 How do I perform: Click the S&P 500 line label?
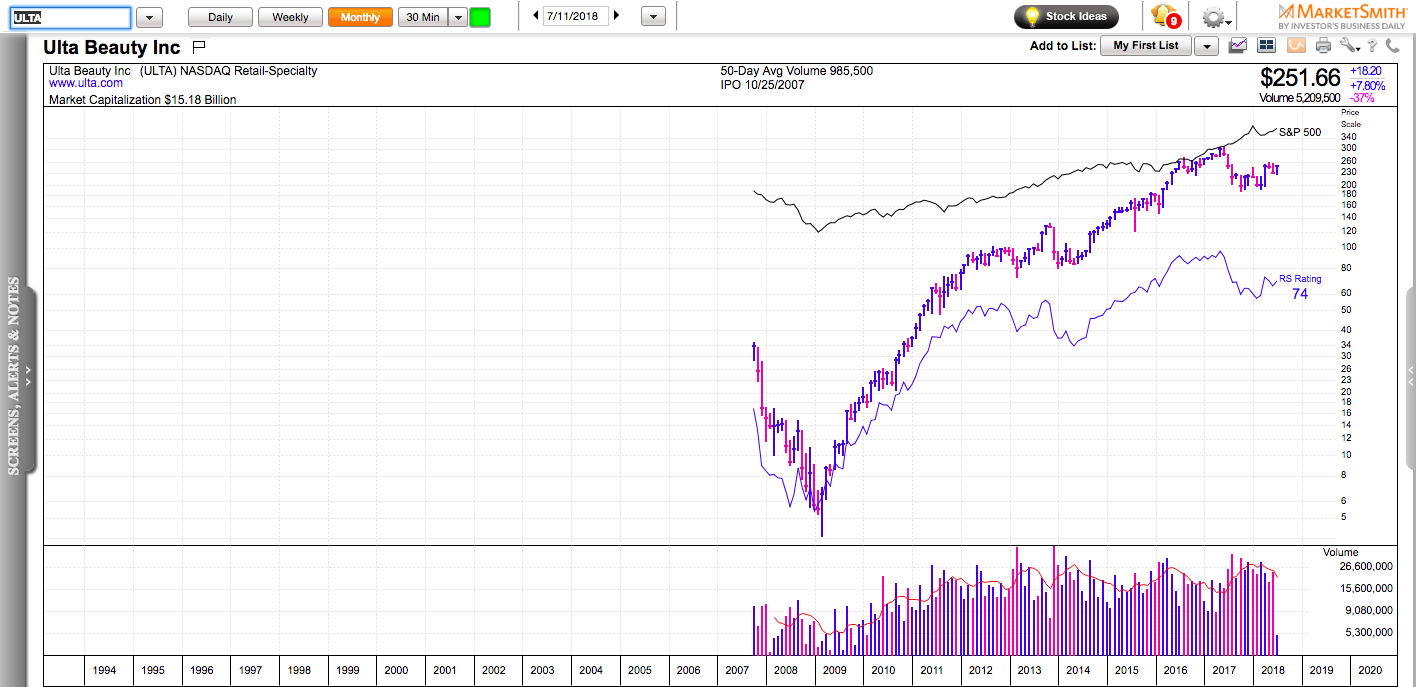click(1300, 132)
